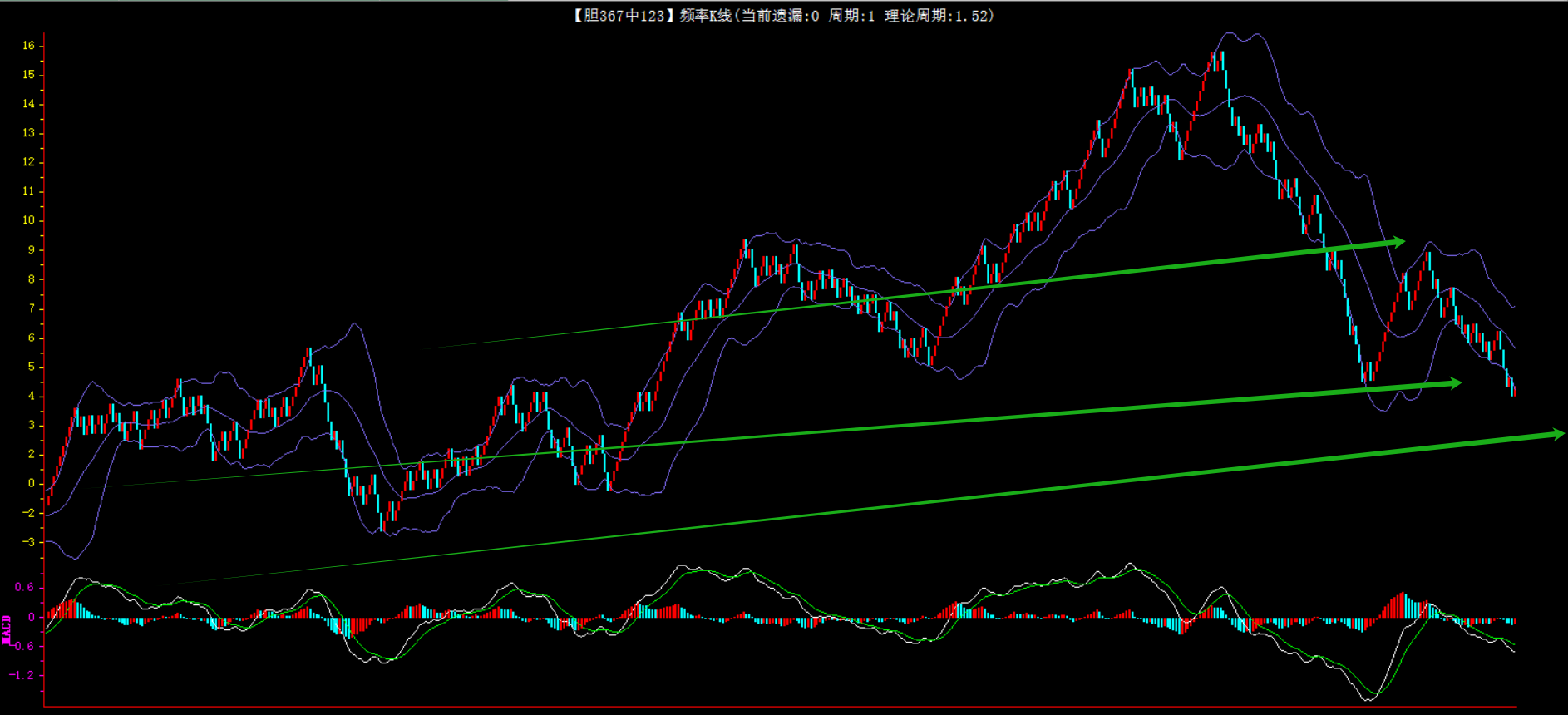Click the yellow 4 price-axis label
Image resolution: width=1568 pixels, height=715 pixels.
click(32, 396)
